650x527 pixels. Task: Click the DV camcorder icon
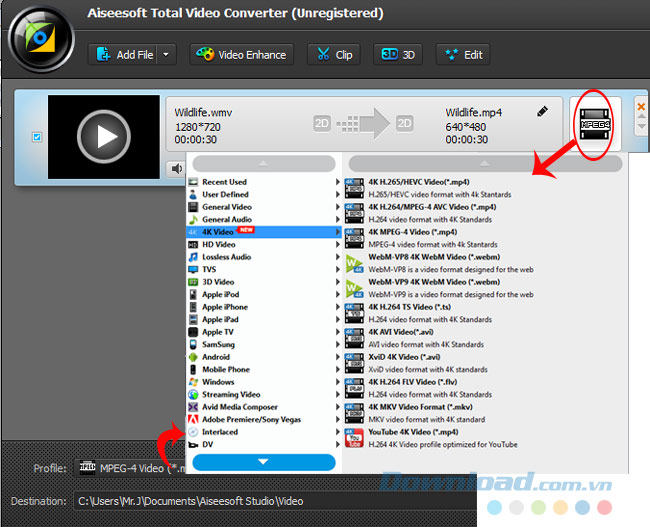(x=193, y=444)
